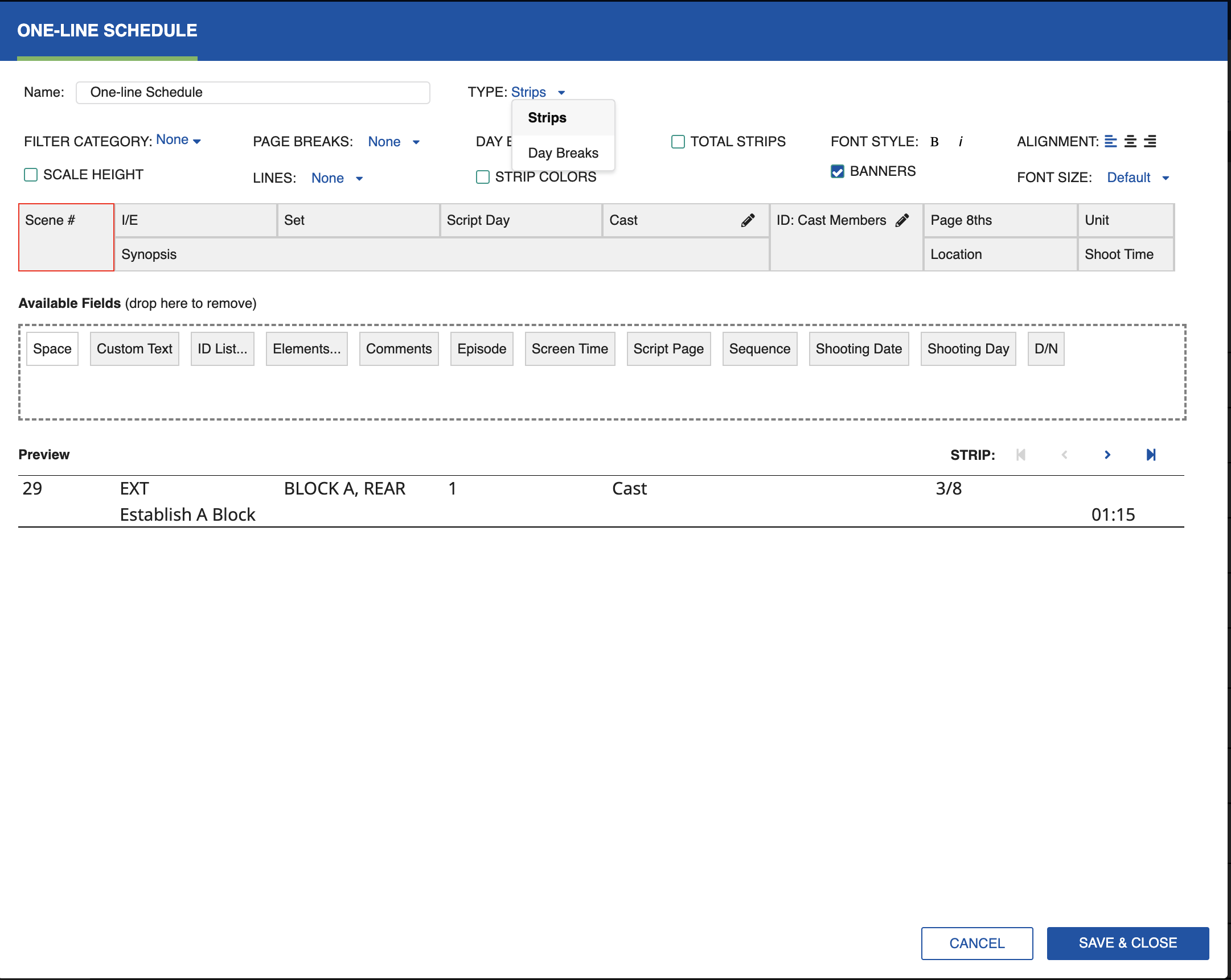Skip to the last strip
The width and height of the screenshot is (1231, 980).
[x=1151, y=454]
